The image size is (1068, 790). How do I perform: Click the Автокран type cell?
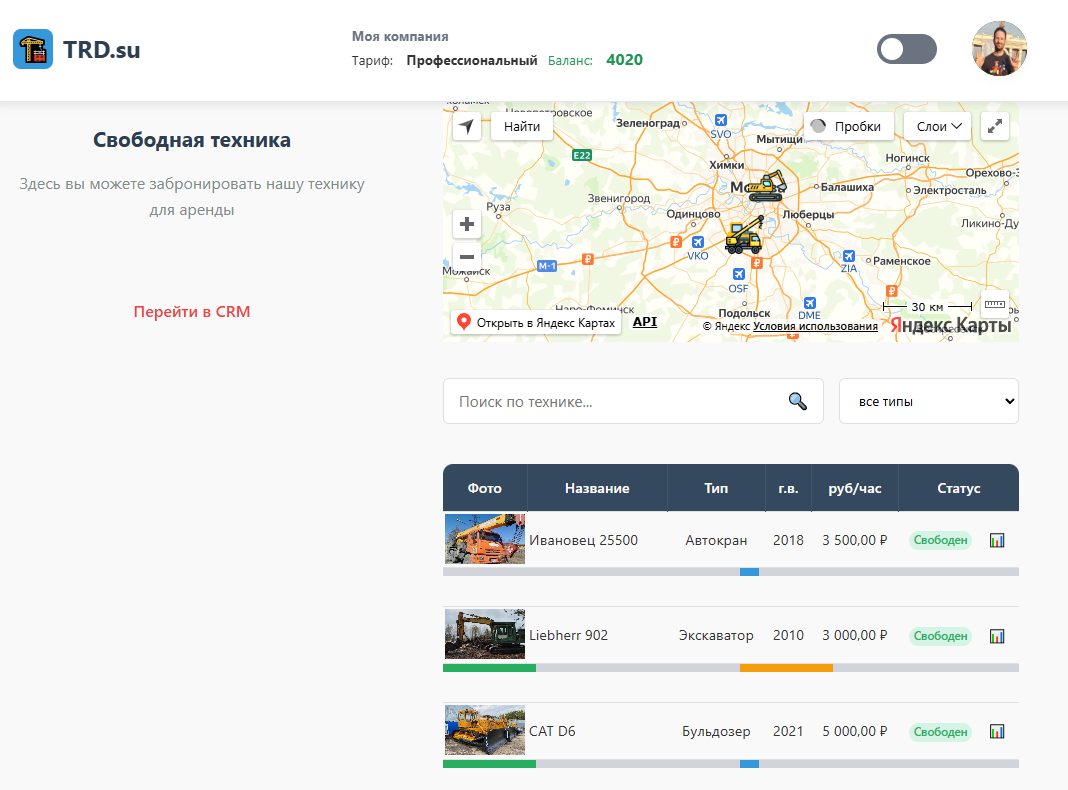coord(716,540)
